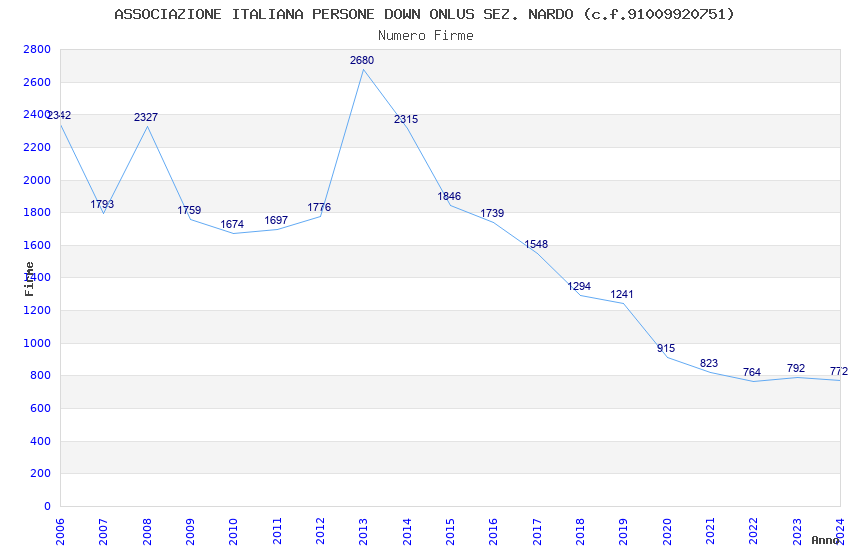Click the data label 1548
This screenshot has width=850, height=550.
point(536,244)
